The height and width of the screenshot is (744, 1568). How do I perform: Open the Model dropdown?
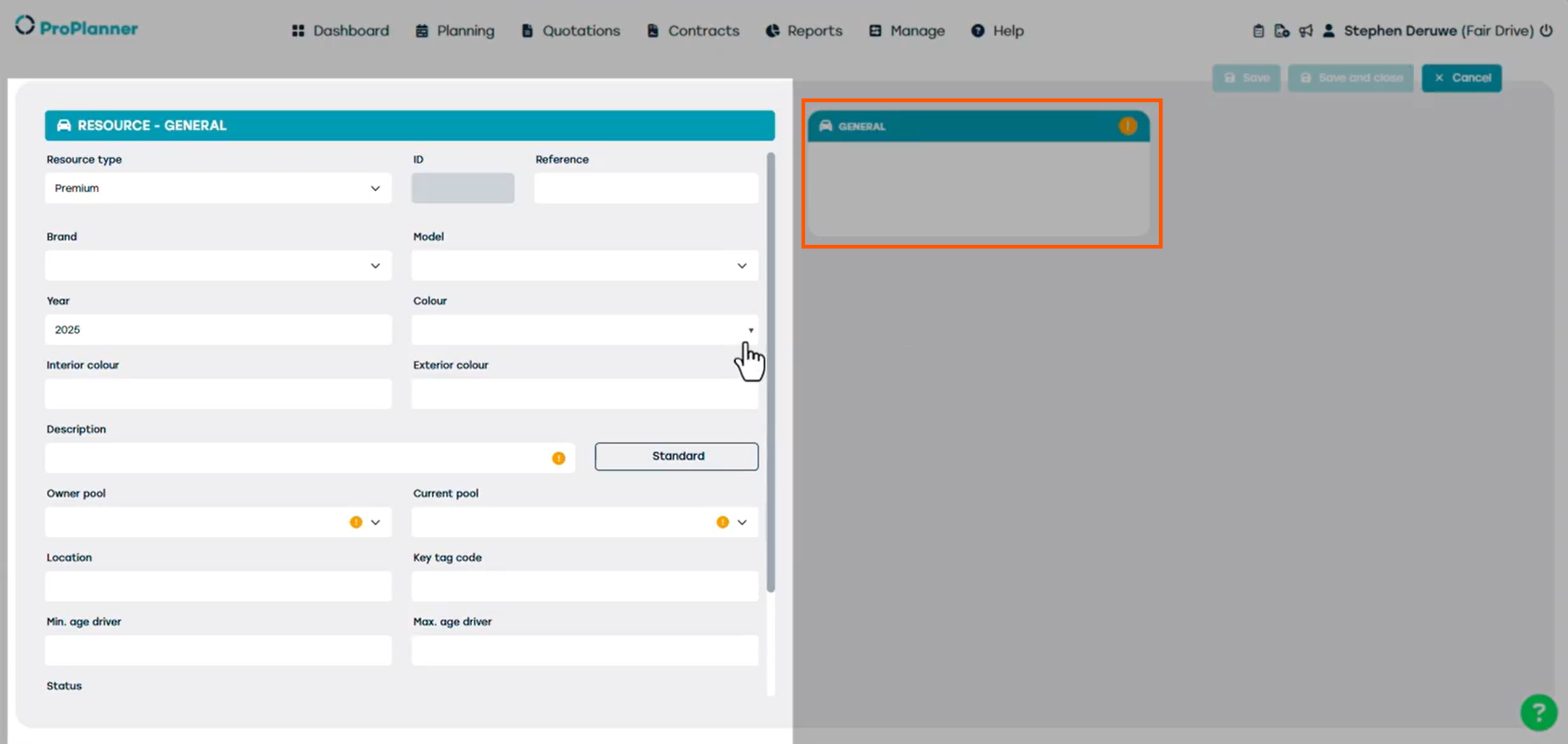click(x=742, y=266)
